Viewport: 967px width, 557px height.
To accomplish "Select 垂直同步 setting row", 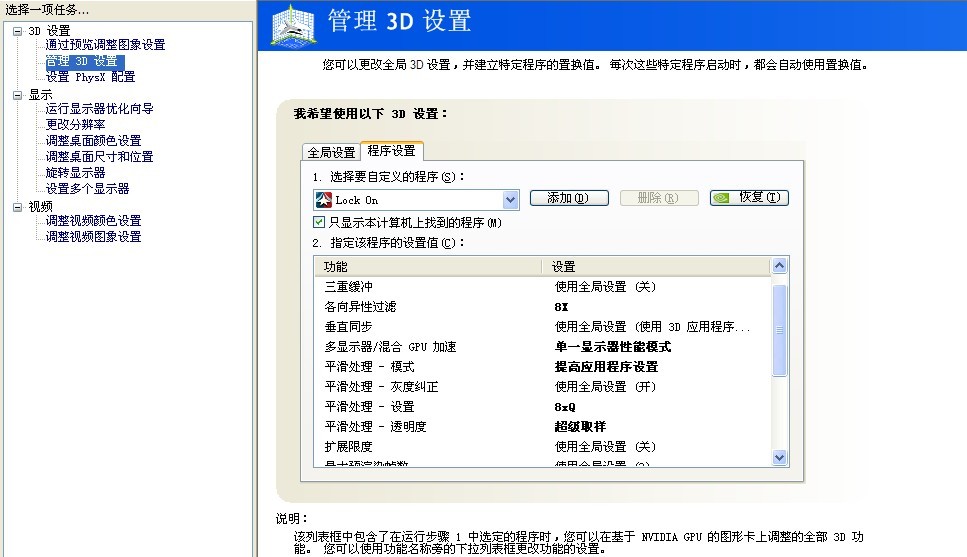I will tap(542, 327).
